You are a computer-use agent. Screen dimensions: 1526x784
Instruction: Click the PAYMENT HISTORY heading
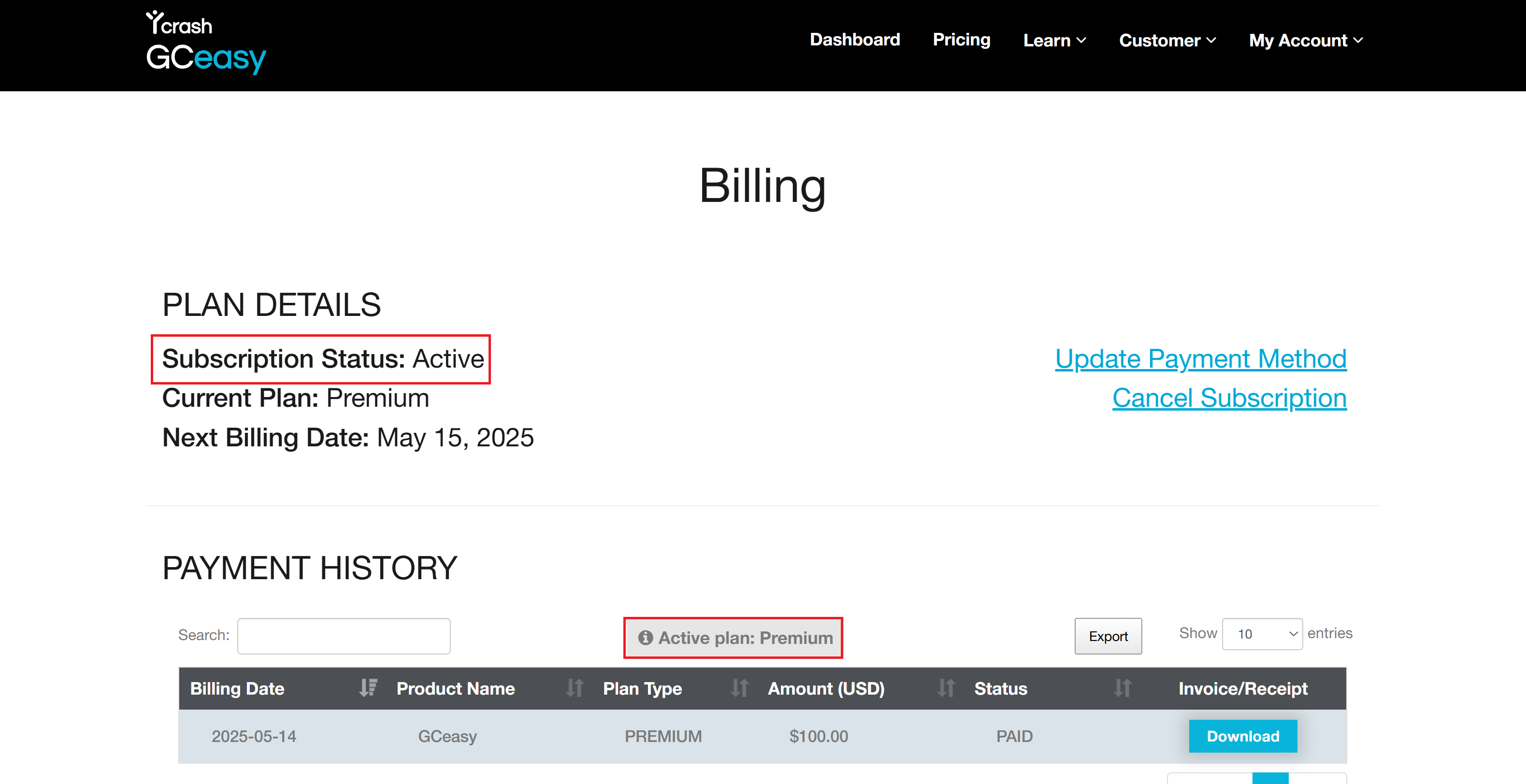[309, 568]
